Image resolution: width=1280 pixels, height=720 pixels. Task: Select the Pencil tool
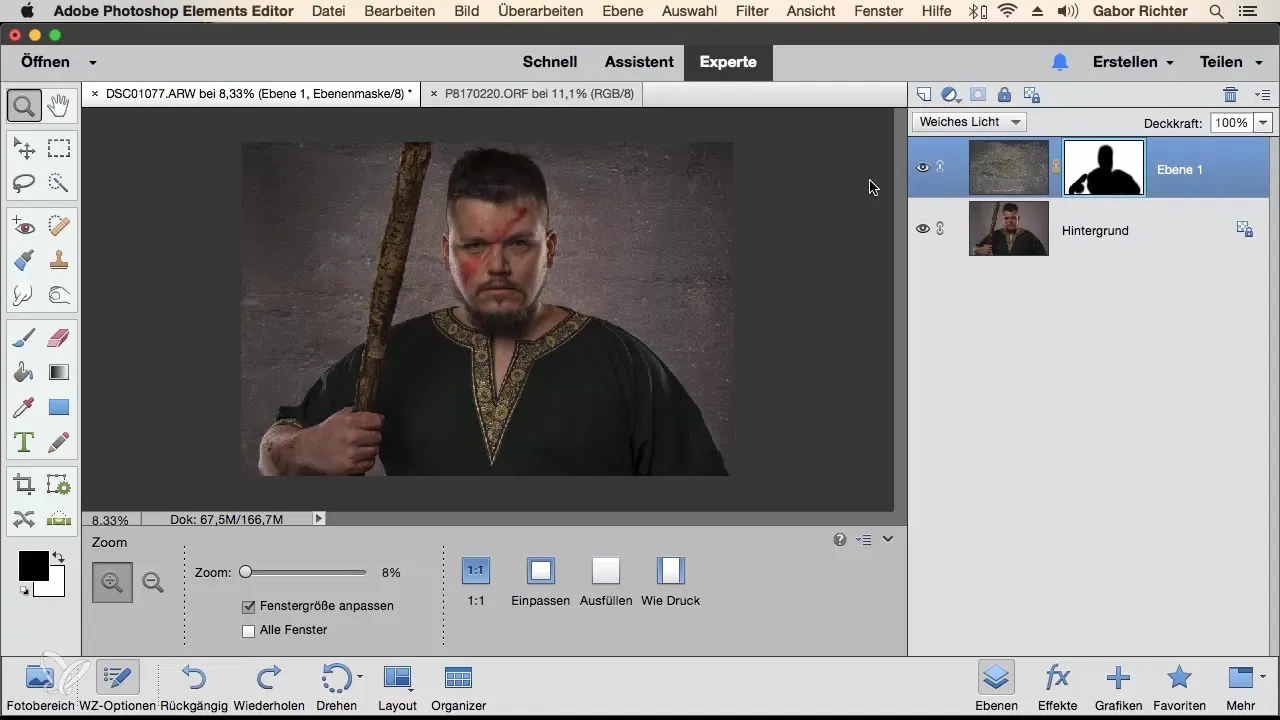point(59,441)
